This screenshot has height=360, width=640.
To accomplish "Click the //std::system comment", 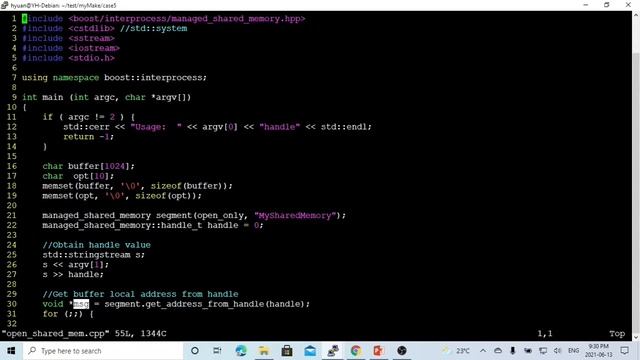I will click(153, 29).
